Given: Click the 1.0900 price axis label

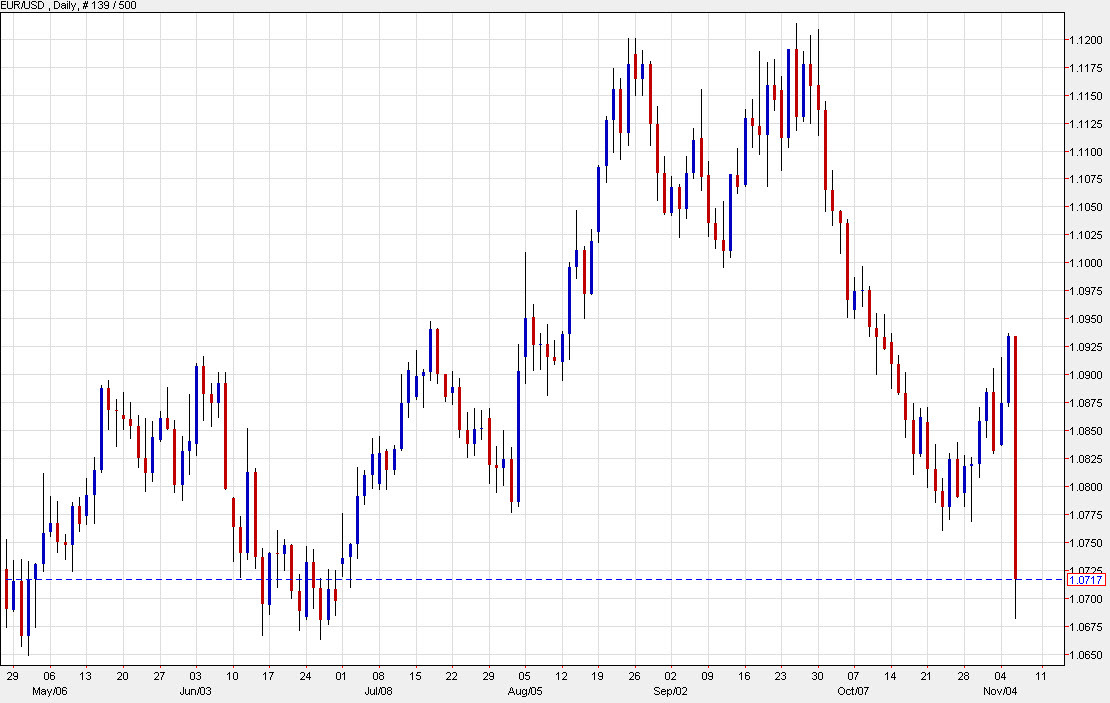Looking at the screenshot, I should (1087, 372).
